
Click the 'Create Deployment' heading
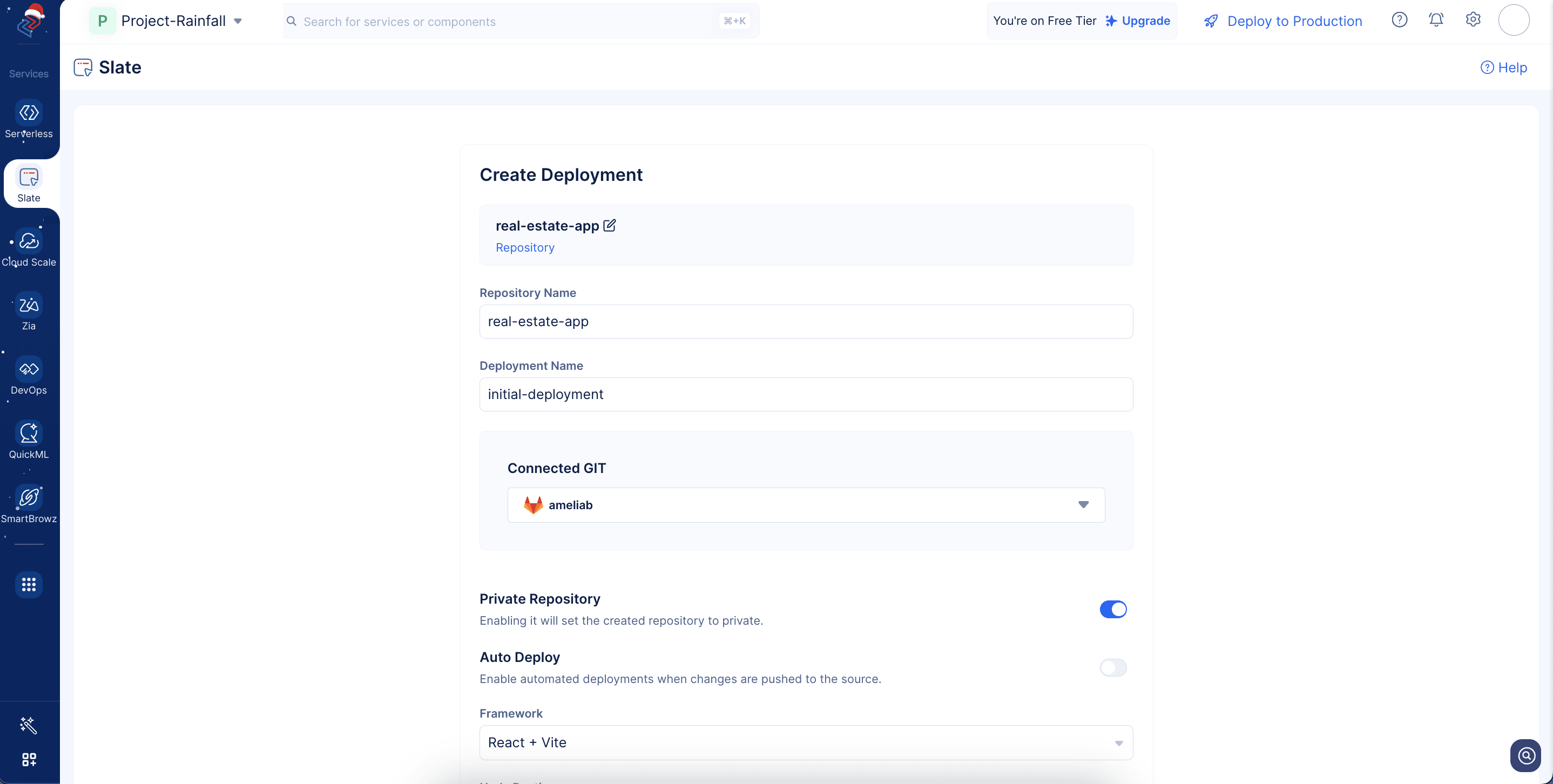561,175
